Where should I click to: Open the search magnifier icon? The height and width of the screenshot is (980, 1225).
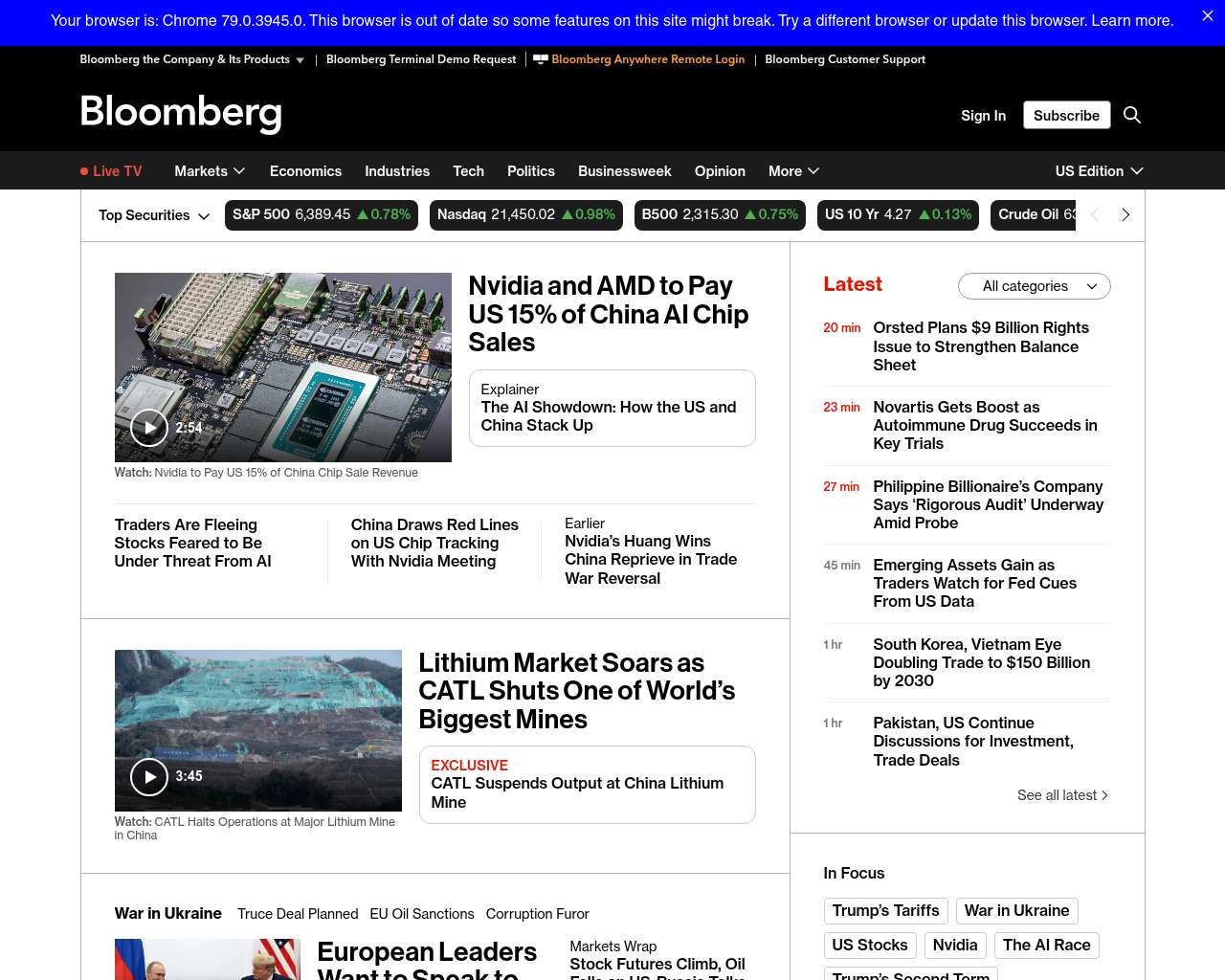pyautogui.click(x=1132, y=115)
